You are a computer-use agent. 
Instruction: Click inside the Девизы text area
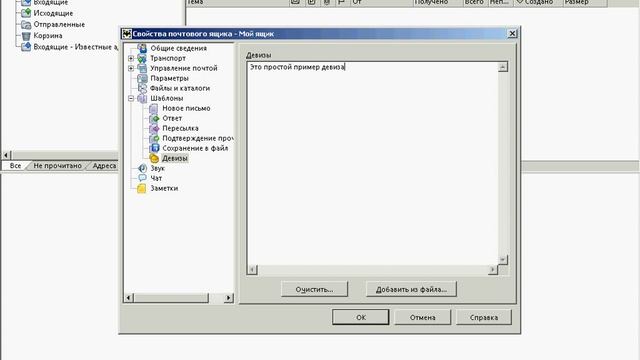pyautogui.click(x=372, y=163)
